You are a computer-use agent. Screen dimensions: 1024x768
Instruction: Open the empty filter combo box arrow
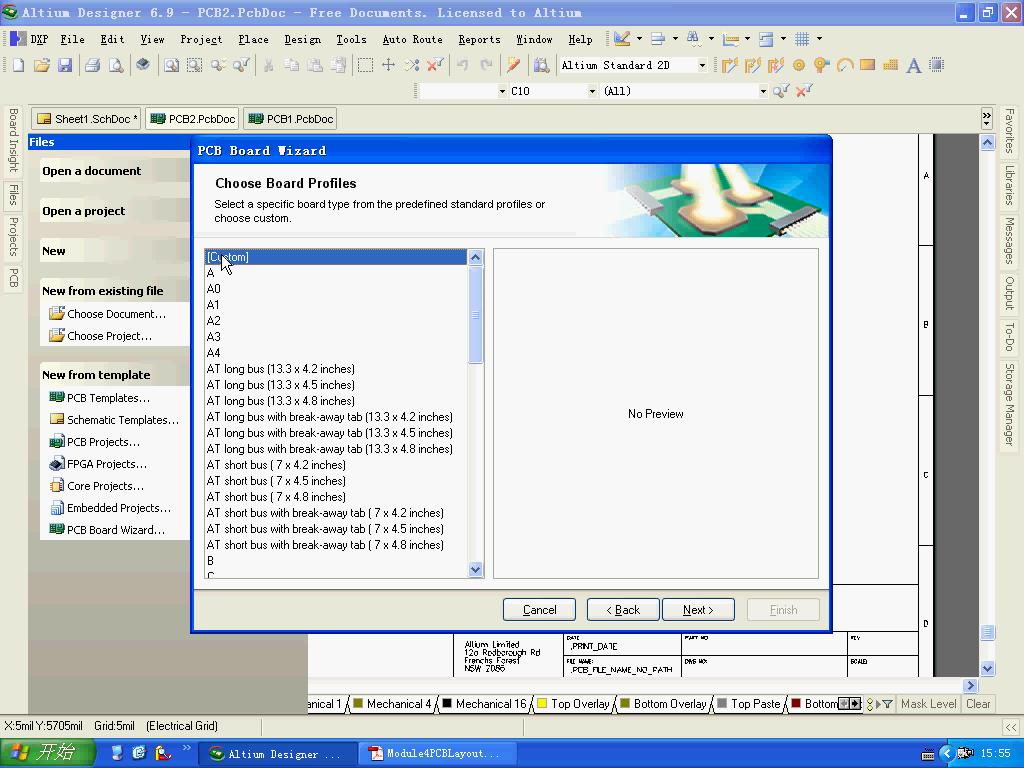(x=502, y=91)
